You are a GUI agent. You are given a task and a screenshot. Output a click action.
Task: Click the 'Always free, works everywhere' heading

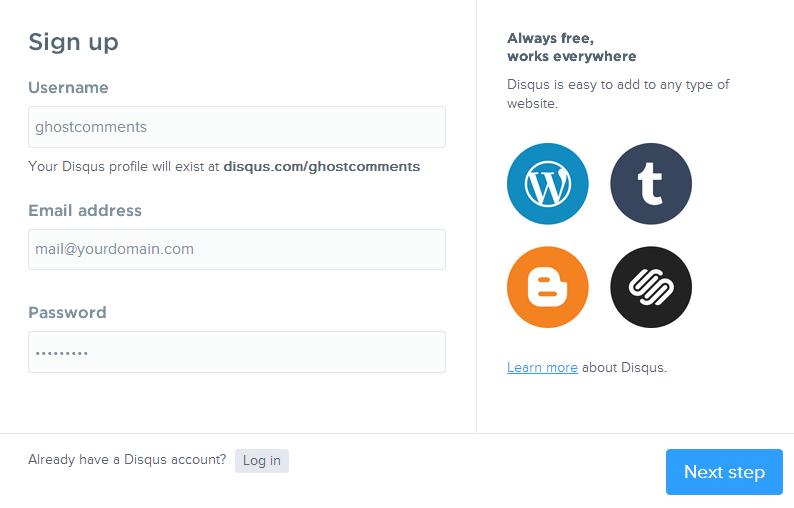[x=571, y=47]
